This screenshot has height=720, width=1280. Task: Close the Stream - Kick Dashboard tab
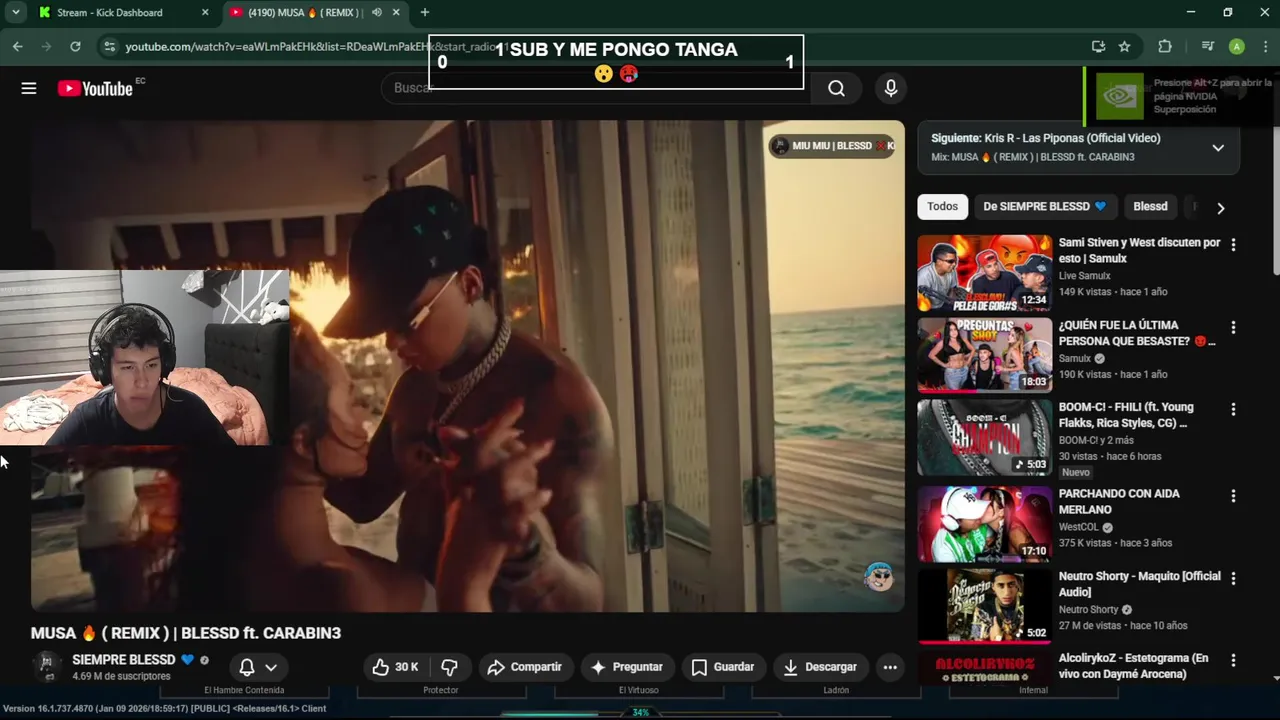(205, 12)
